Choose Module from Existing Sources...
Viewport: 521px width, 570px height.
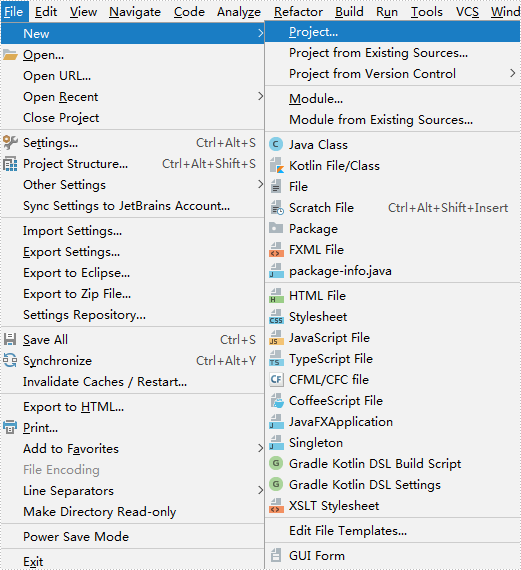click(x=393, y=120)
